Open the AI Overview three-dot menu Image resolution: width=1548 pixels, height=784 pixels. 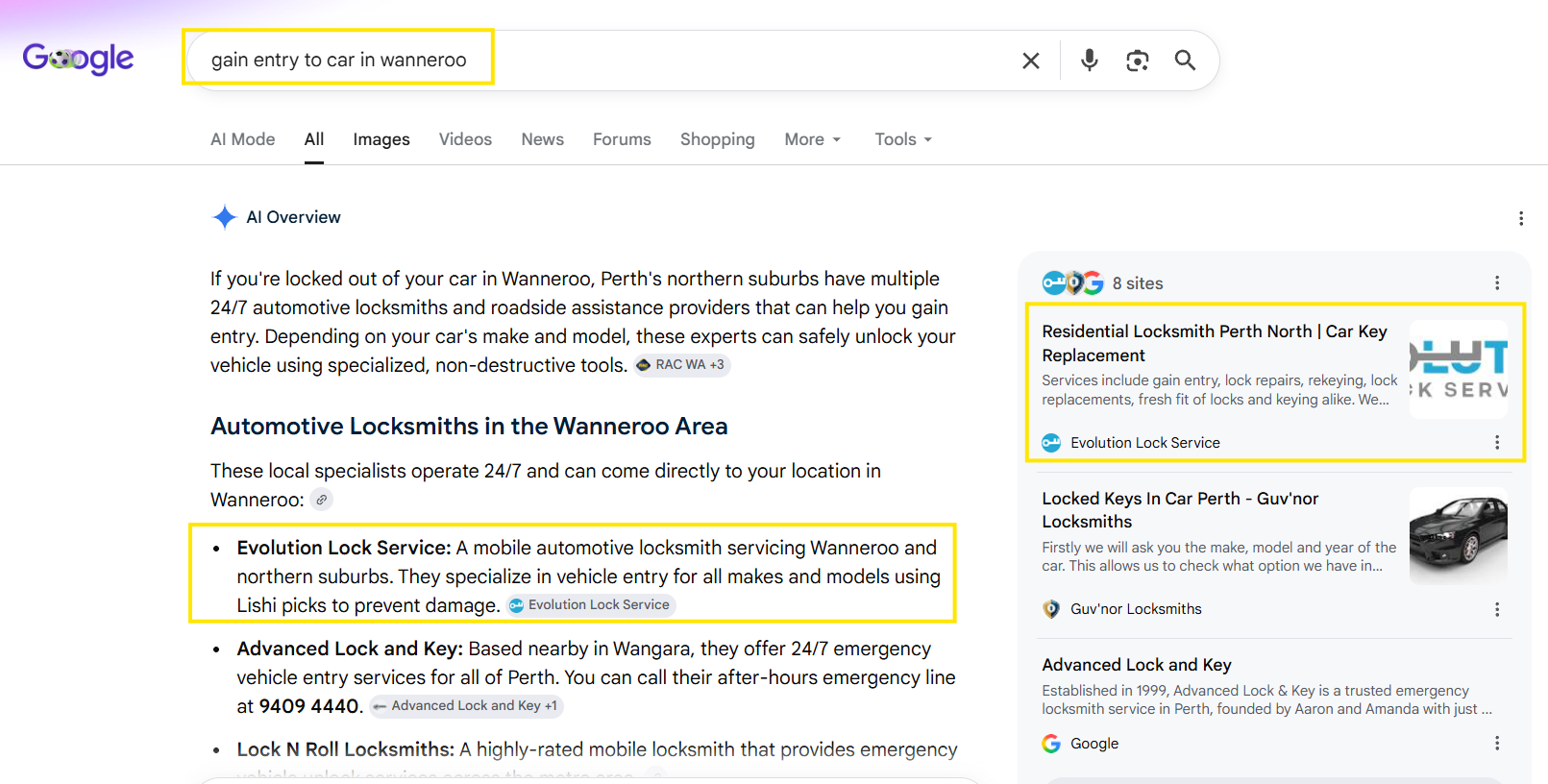(x=1521, y=218)
